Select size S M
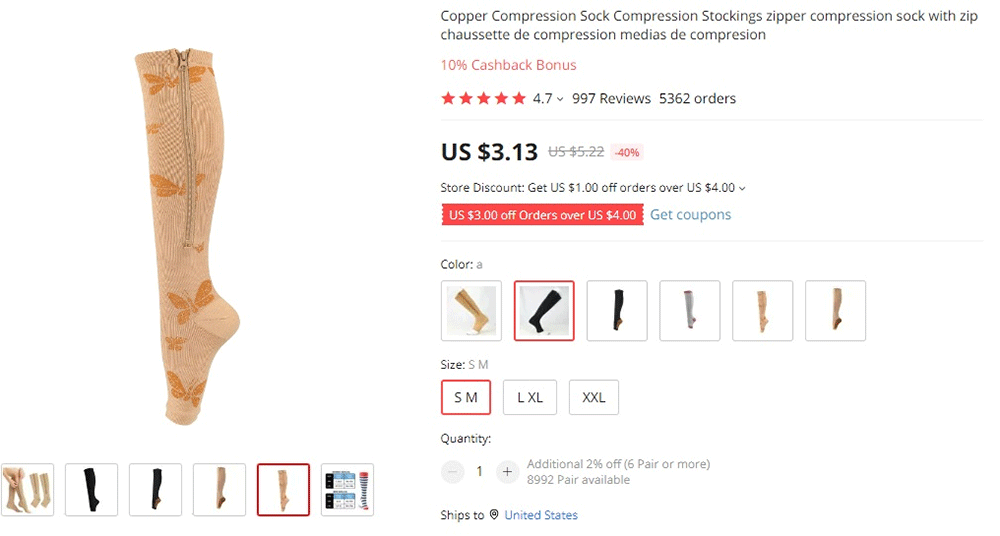The width and height of the screenshot is (1000, 536). (466, 397)
